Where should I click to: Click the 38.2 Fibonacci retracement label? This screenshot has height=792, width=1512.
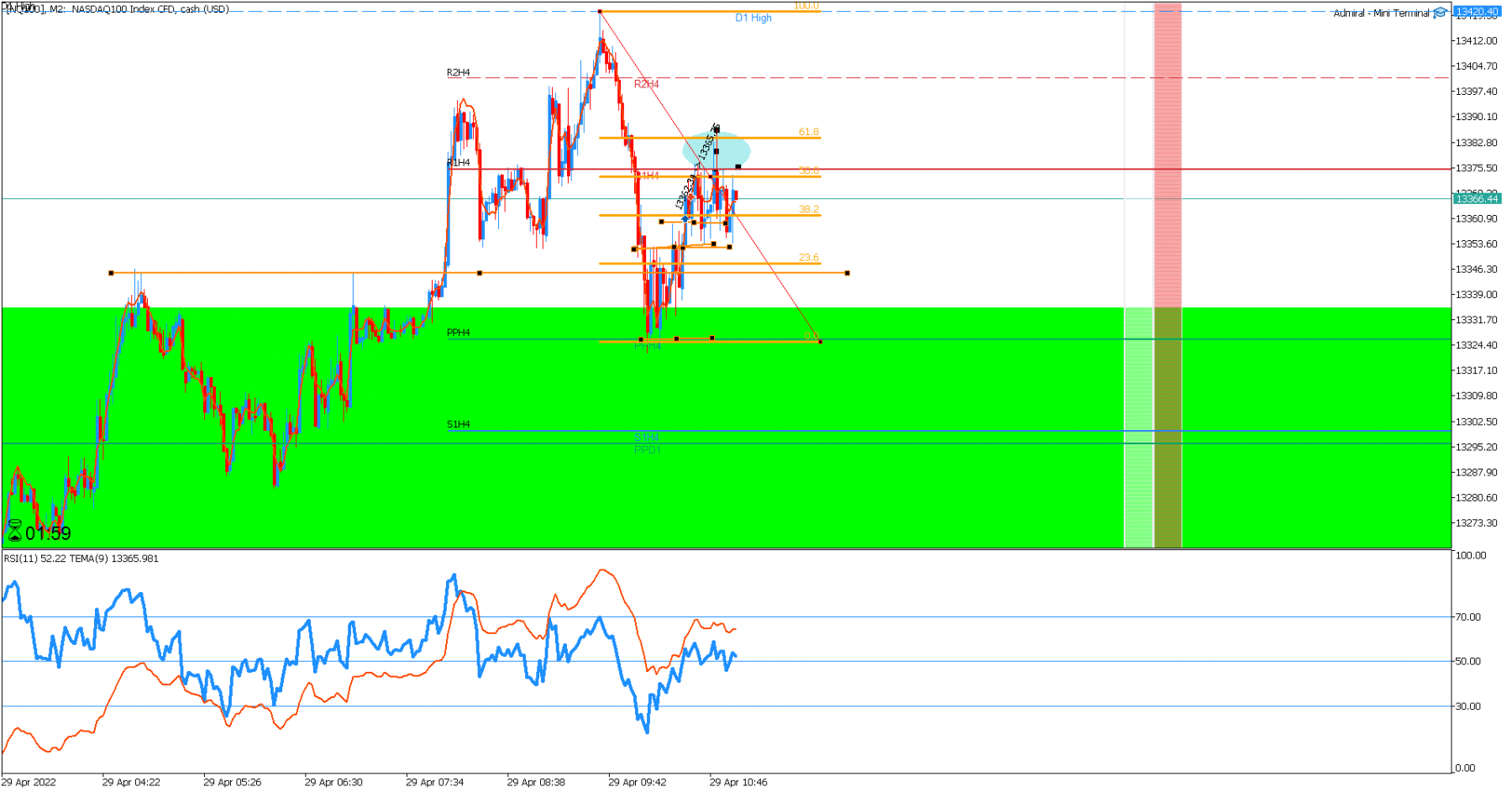click(x=808, y=209)
